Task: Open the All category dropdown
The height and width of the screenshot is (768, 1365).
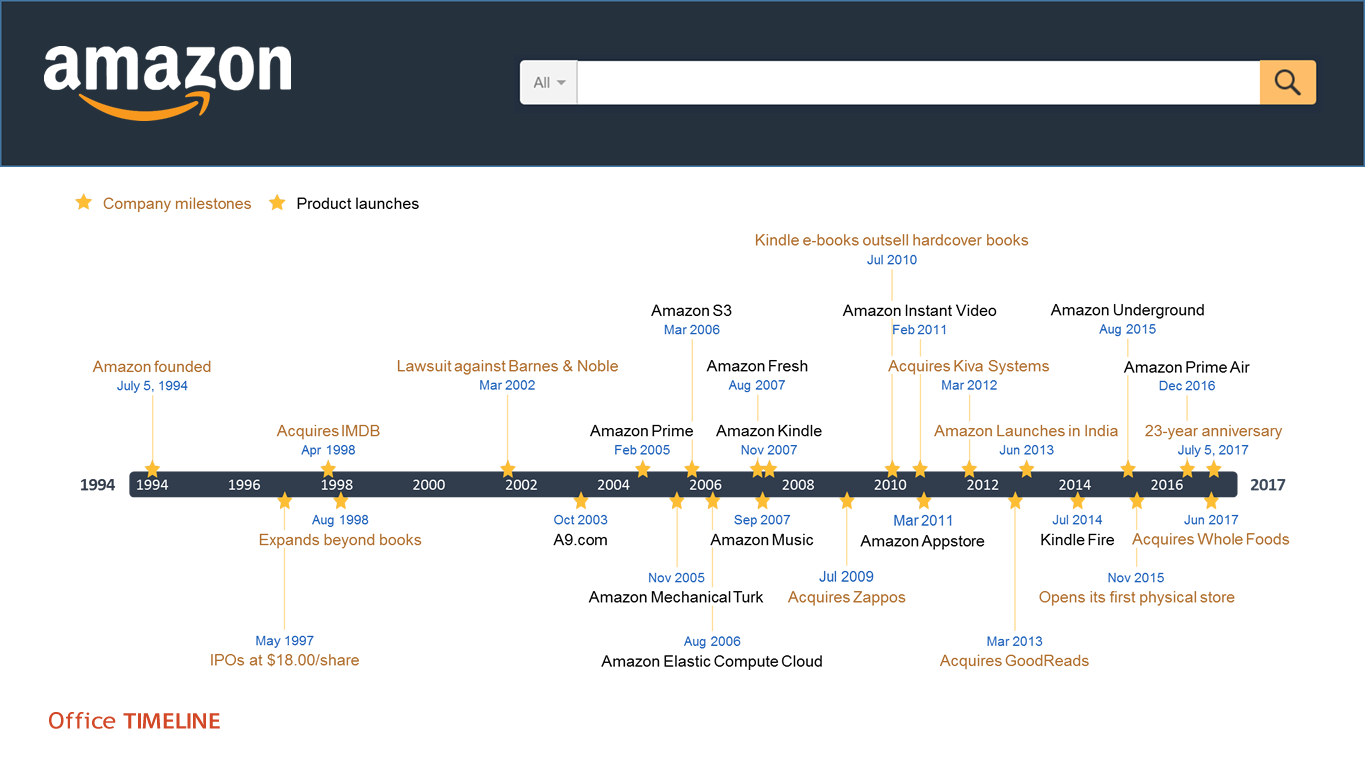Action: (x=549, y=82)
